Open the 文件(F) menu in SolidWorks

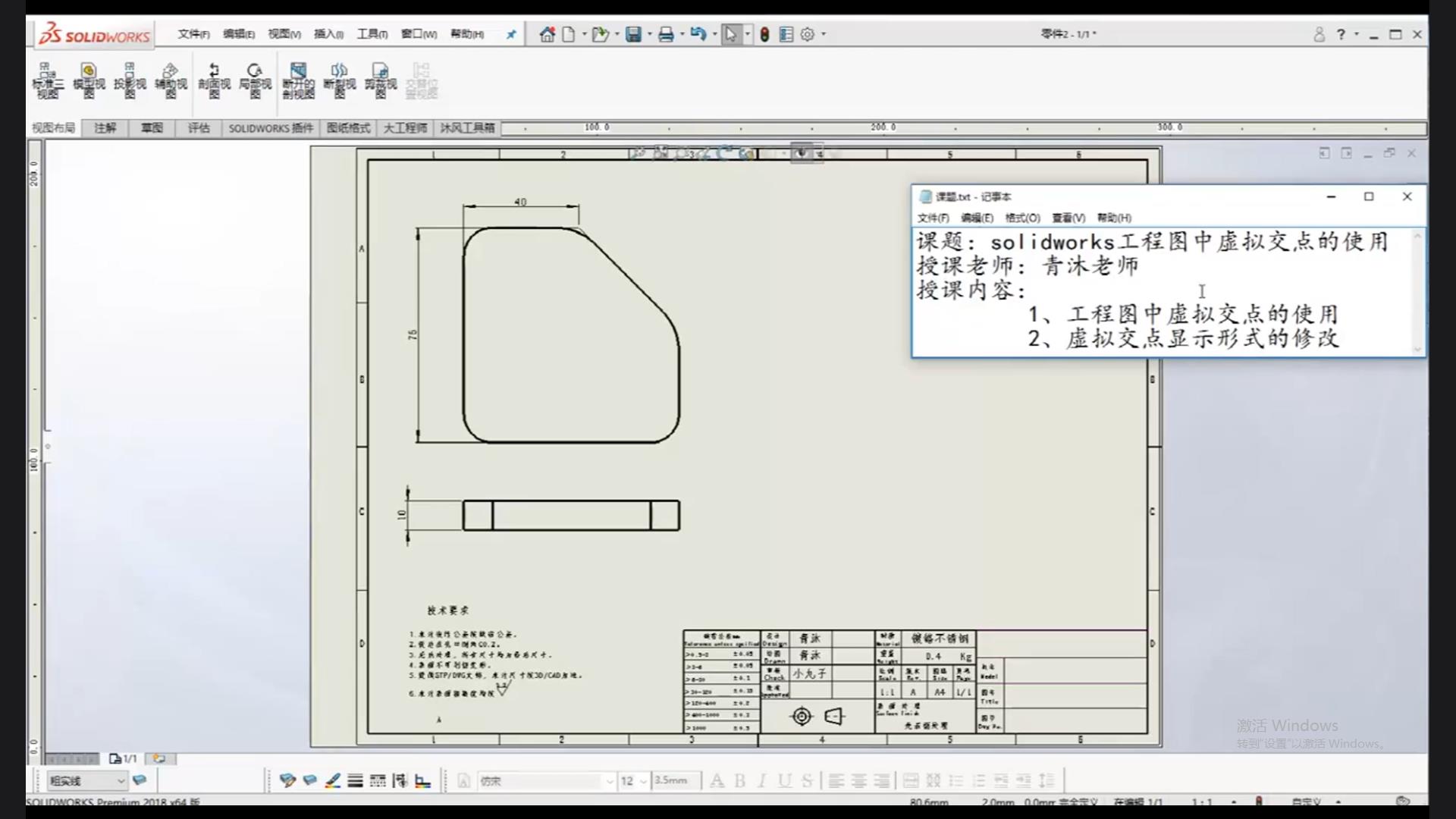click(x=193, y=34)
